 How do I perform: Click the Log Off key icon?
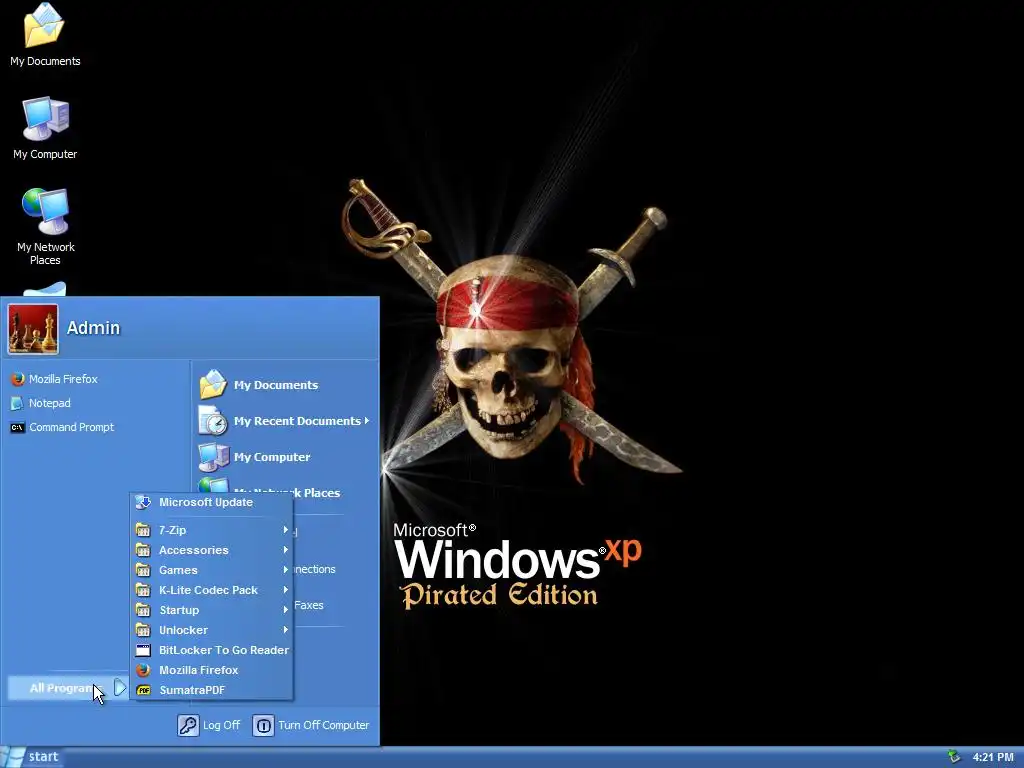188,726
